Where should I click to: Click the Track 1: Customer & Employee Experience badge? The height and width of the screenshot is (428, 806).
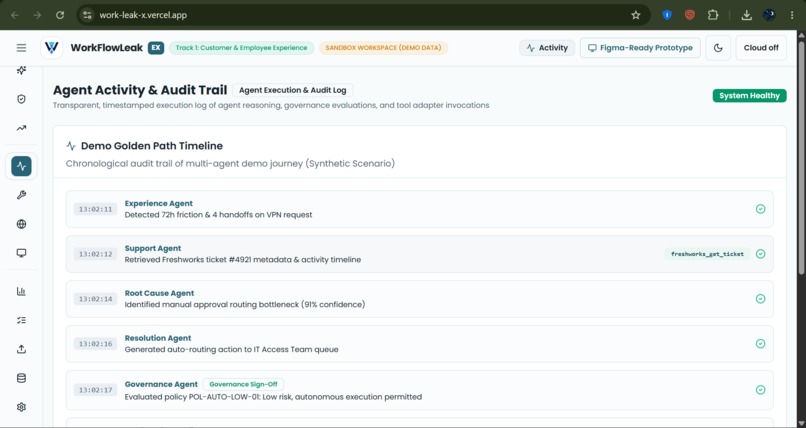tap(242, 48)
